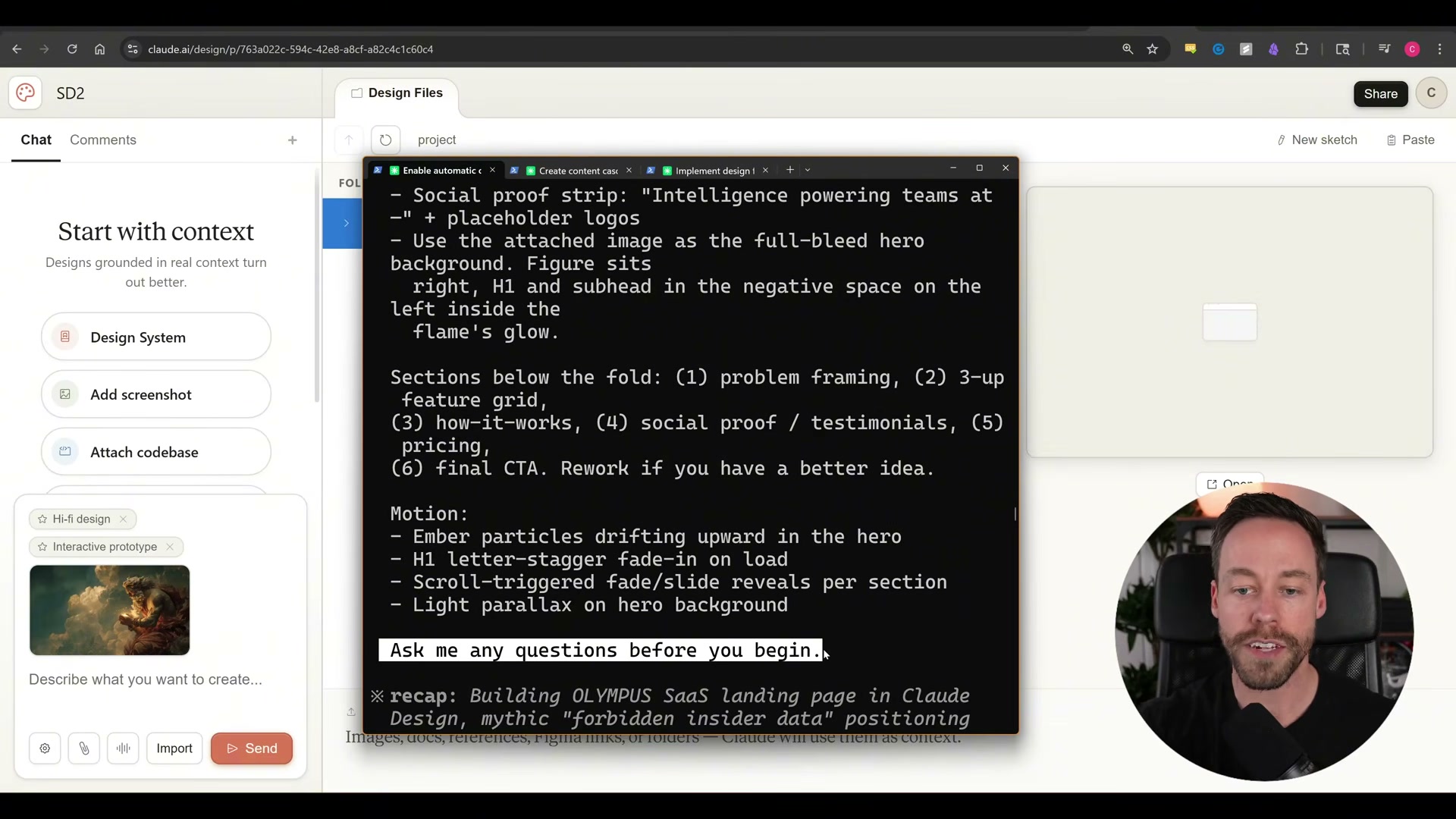This screenshot has height=819, width=1456.
Task: Click the project breadcrumb label
Action: [437, 140]
